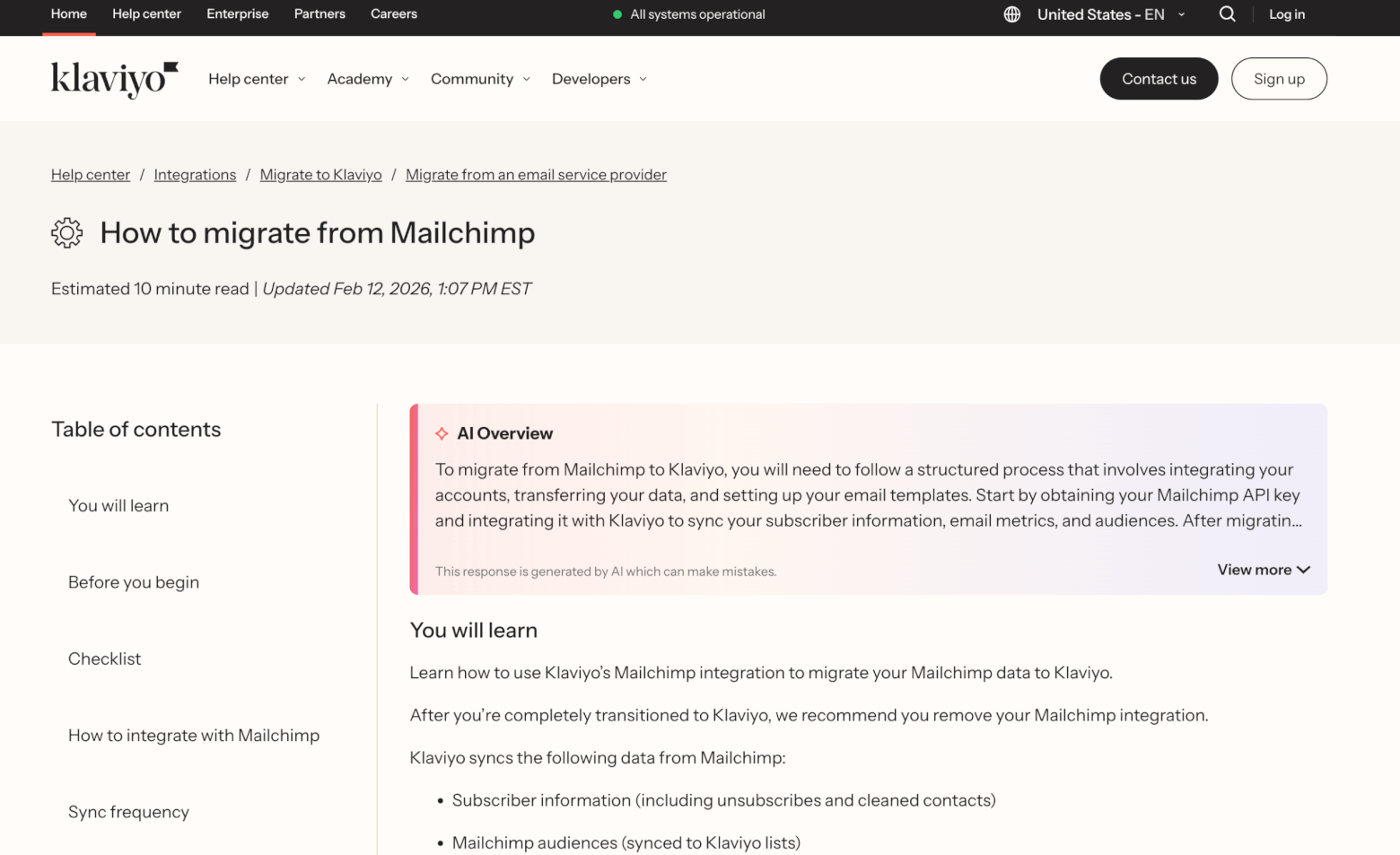The width and height of the screenshot is (1400, 855).
Task: Click the globe icon near language selector
Action: [1011, 14]
